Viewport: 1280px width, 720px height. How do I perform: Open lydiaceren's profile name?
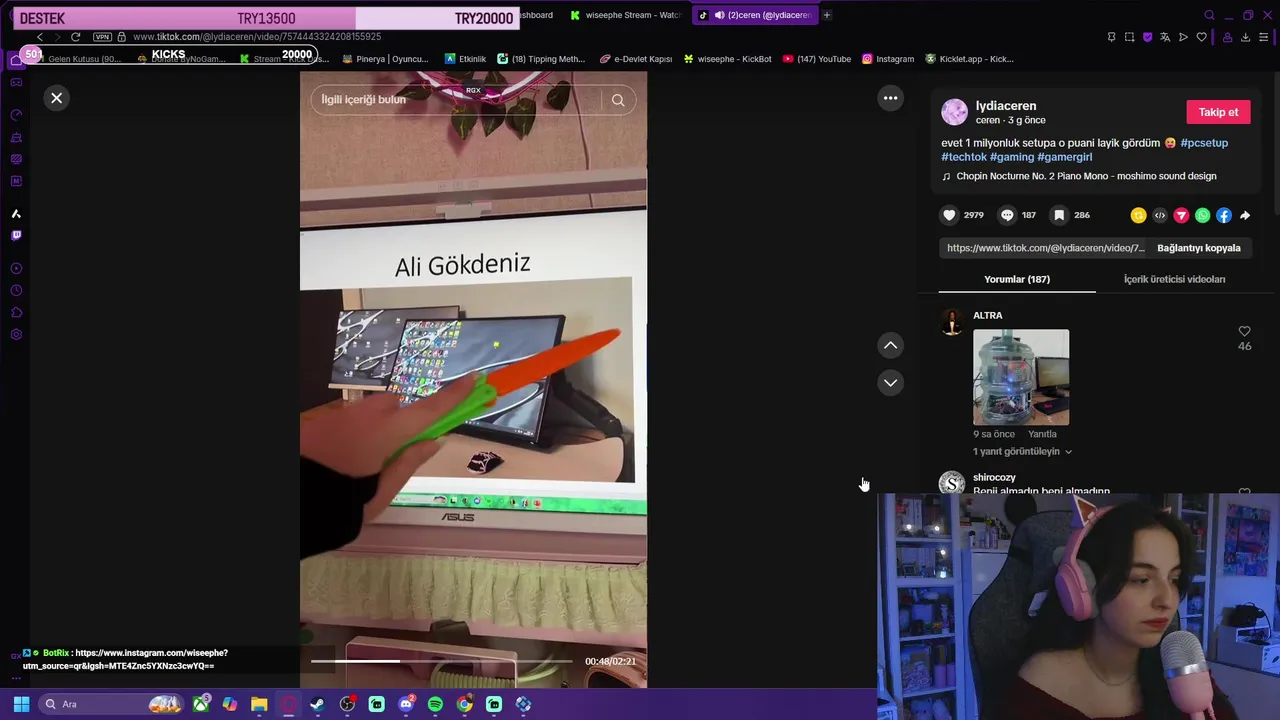coord(1006,106)
